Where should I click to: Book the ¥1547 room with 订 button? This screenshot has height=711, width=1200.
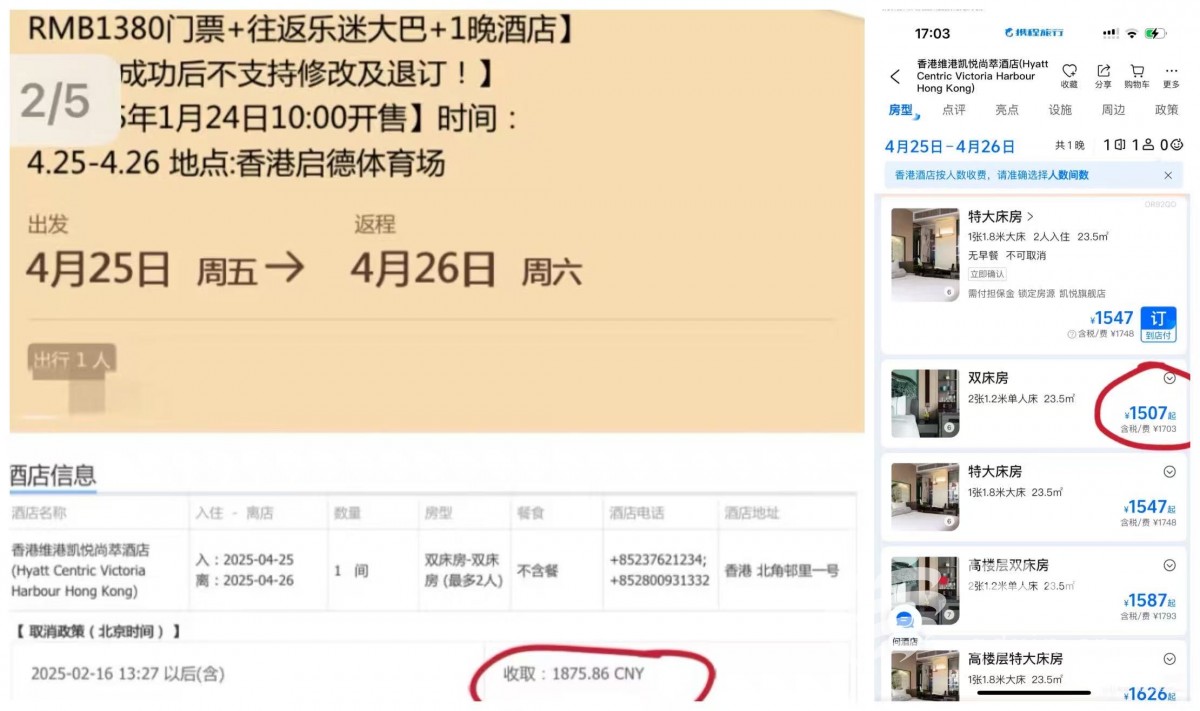point(1157,324)
